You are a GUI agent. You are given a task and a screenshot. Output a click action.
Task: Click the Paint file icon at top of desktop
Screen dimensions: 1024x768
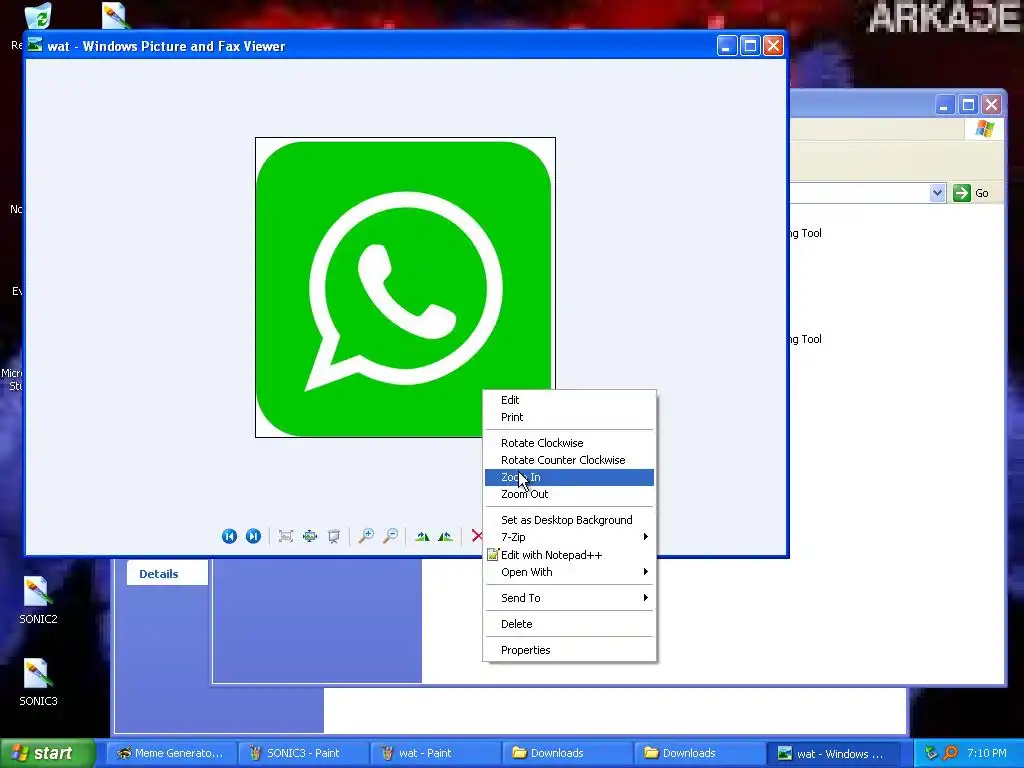(116, 16)
